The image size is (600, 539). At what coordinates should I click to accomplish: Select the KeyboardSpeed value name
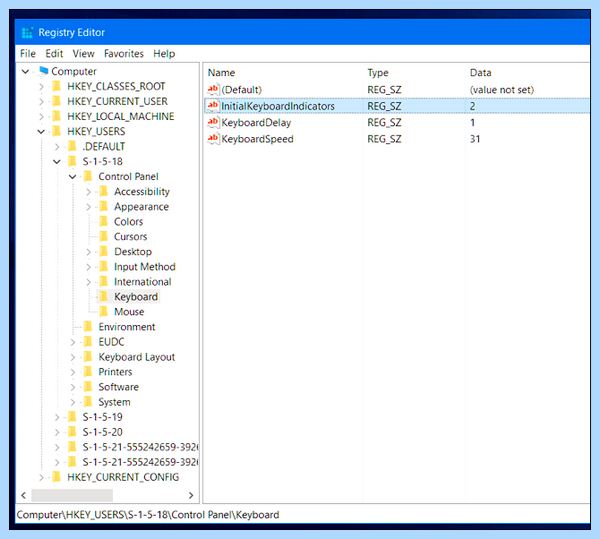click(258, 139)
